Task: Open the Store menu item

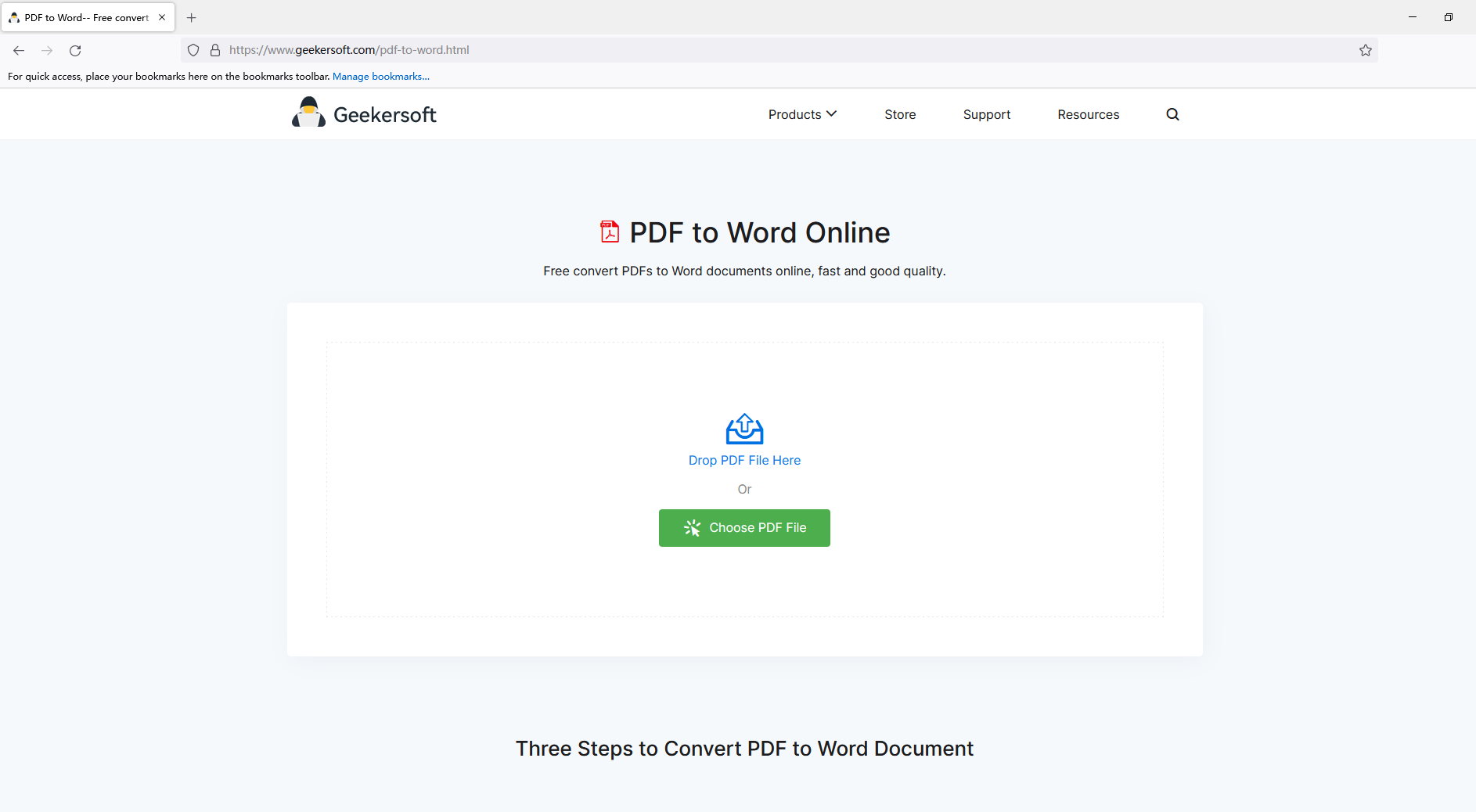Action: pyautogui.click(x=900, y=114)
